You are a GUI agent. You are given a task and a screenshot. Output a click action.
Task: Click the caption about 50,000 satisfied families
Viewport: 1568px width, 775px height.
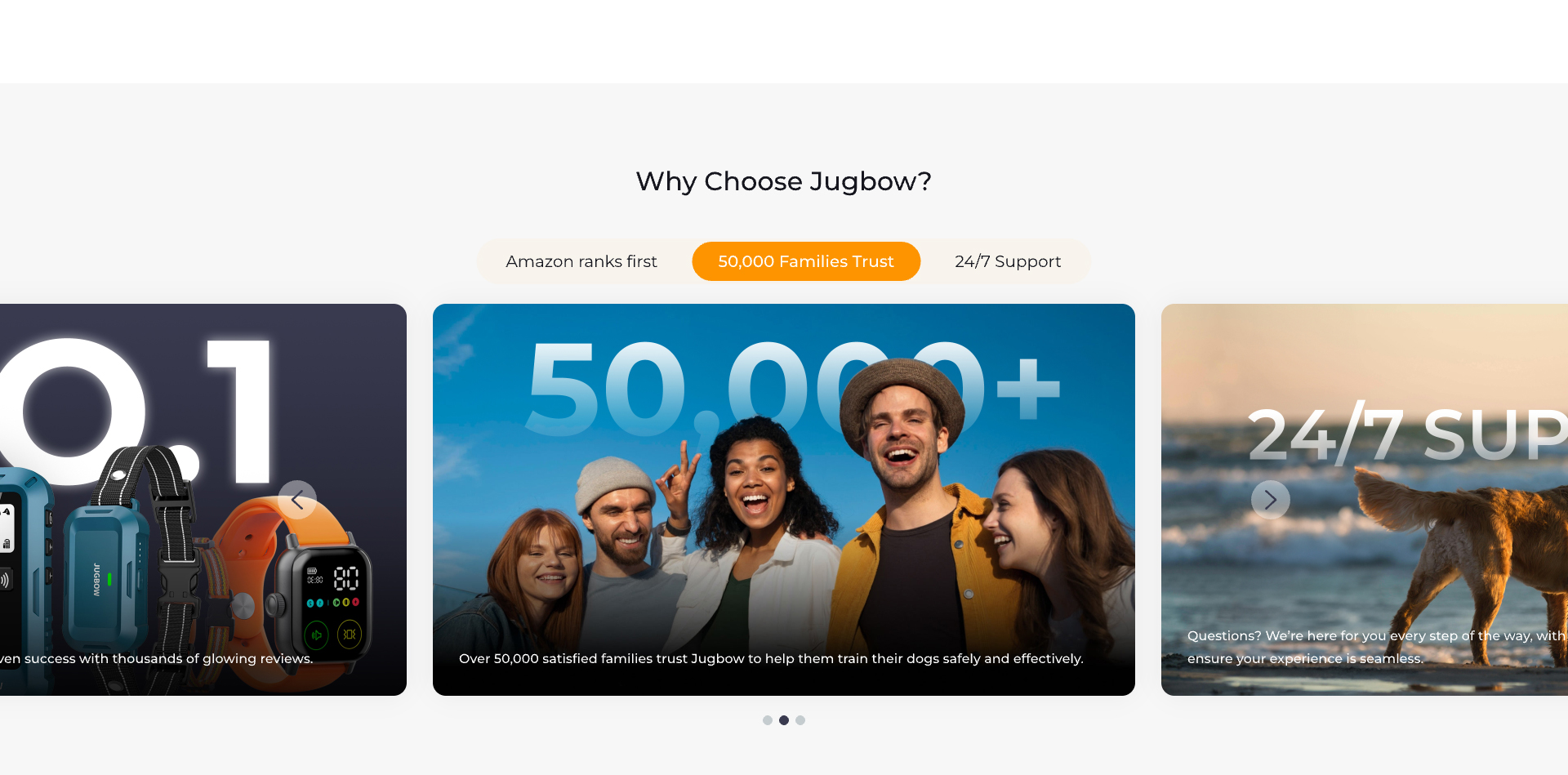click(771, 658)
